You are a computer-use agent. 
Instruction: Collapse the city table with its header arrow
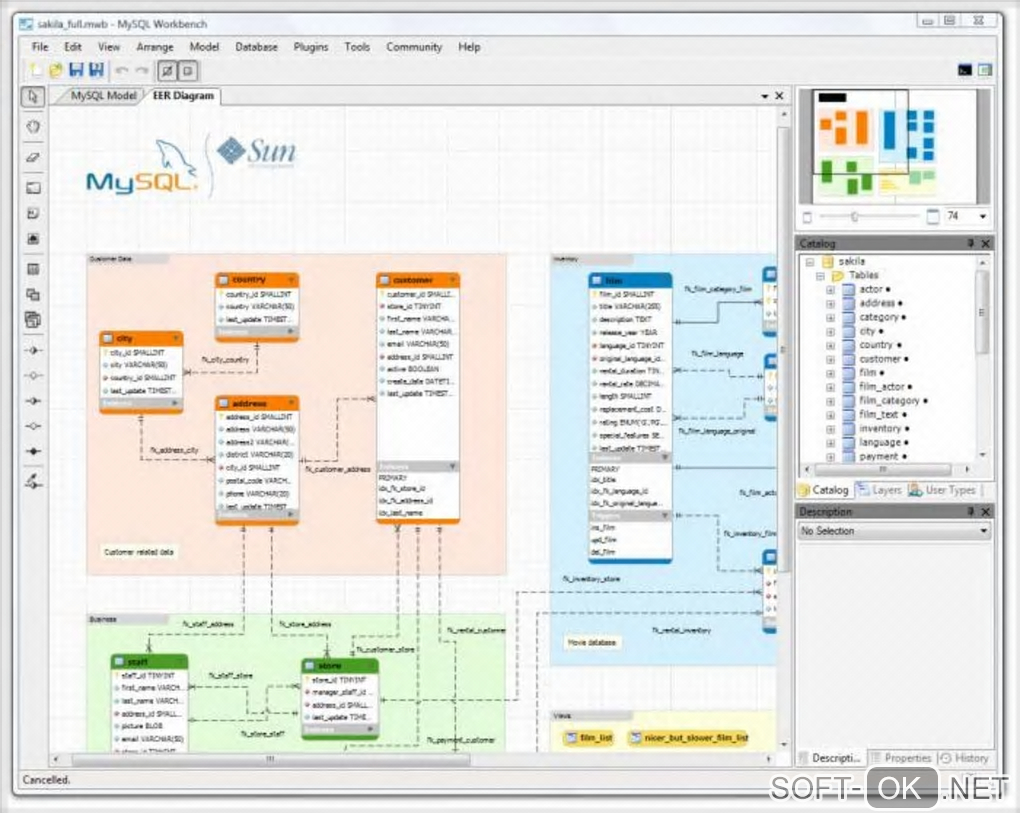pos(175,338)
